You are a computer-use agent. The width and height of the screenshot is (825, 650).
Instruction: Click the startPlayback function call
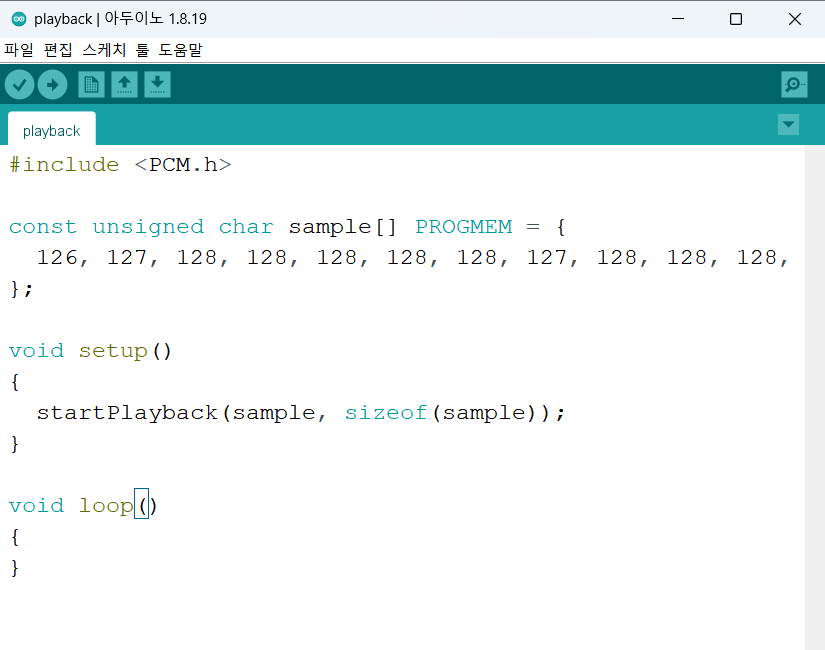pyautogui.click(x=127, y=413)
